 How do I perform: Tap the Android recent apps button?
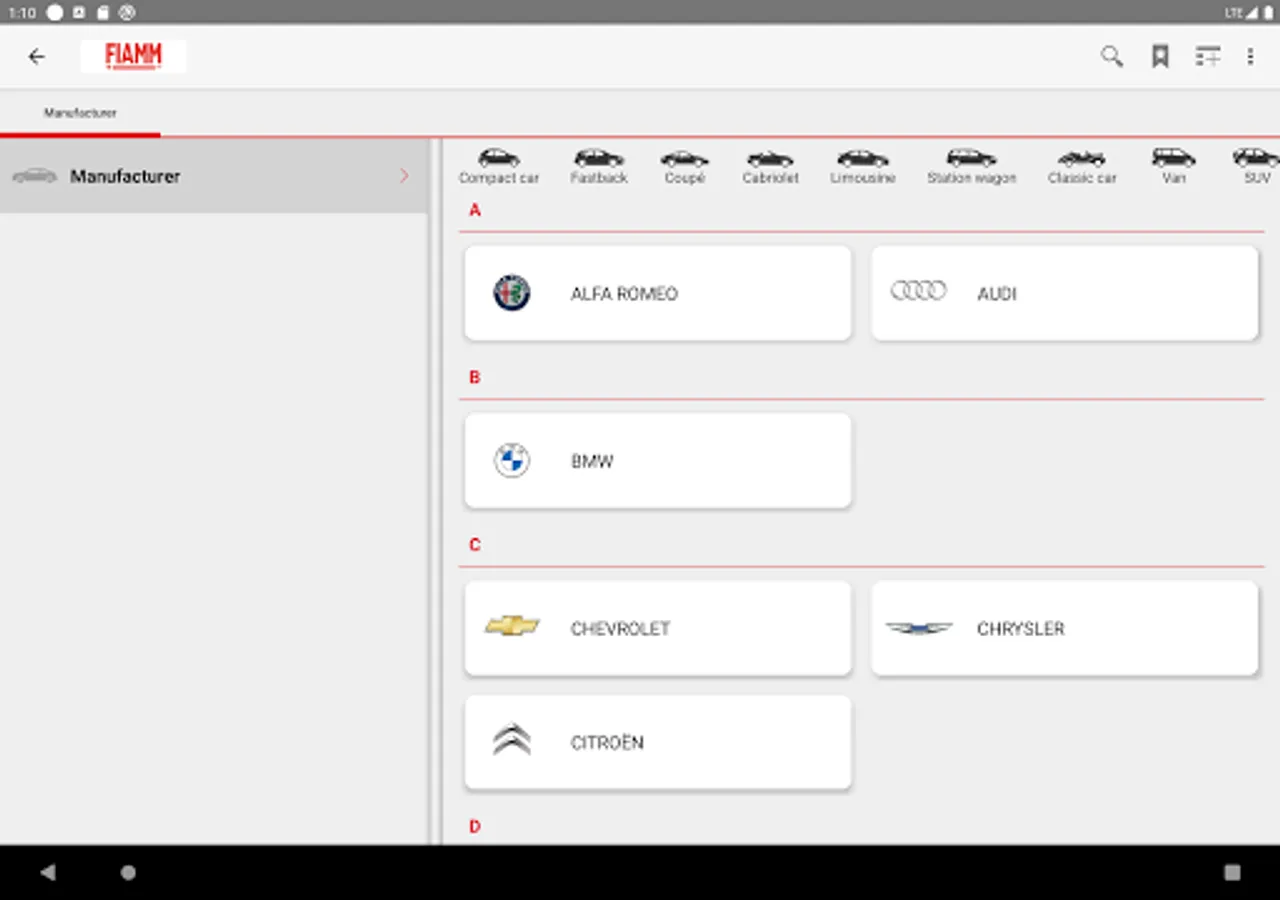[1232, 872]
